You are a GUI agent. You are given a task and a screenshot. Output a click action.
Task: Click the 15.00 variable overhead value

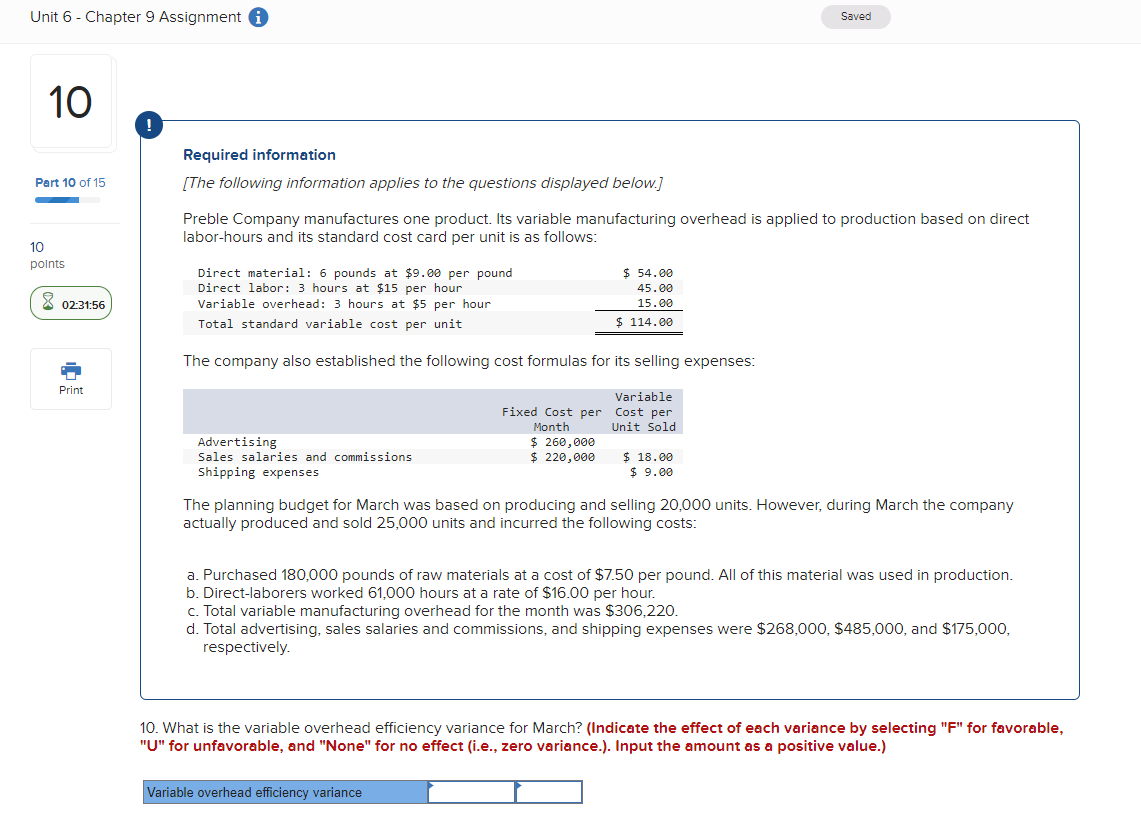pyautogui.click(x=655, y=303)
